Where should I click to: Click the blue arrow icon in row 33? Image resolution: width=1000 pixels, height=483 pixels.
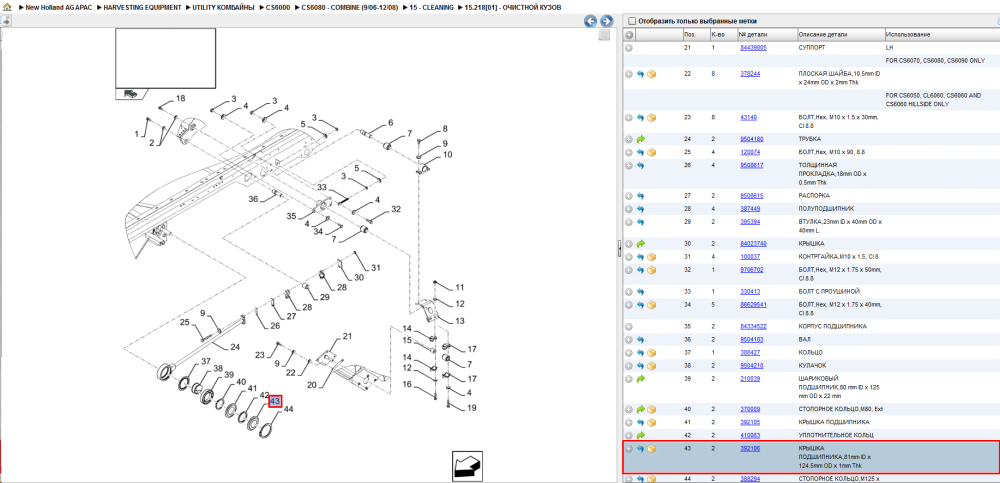pos(640,292)
